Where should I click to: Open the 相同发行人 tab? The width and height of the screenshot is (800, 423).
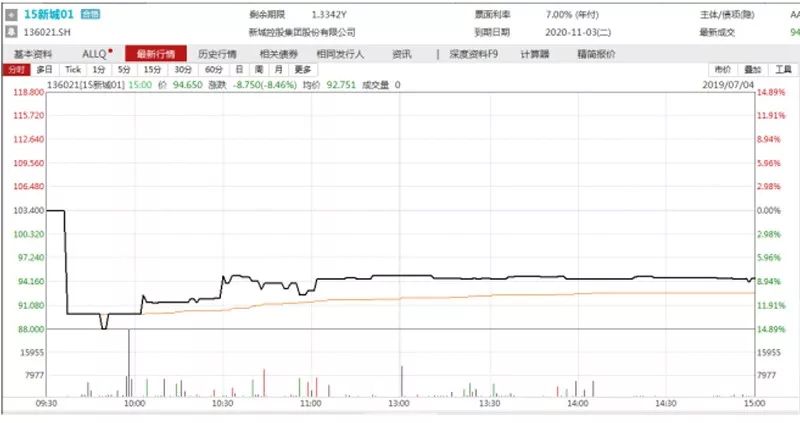[340, 54]
